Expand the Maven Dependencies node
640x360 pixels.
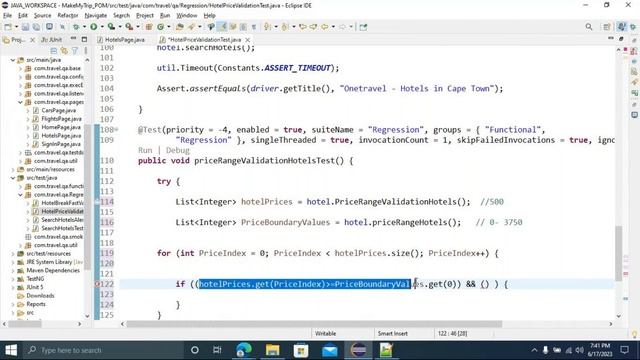click(x=13, y=271)
